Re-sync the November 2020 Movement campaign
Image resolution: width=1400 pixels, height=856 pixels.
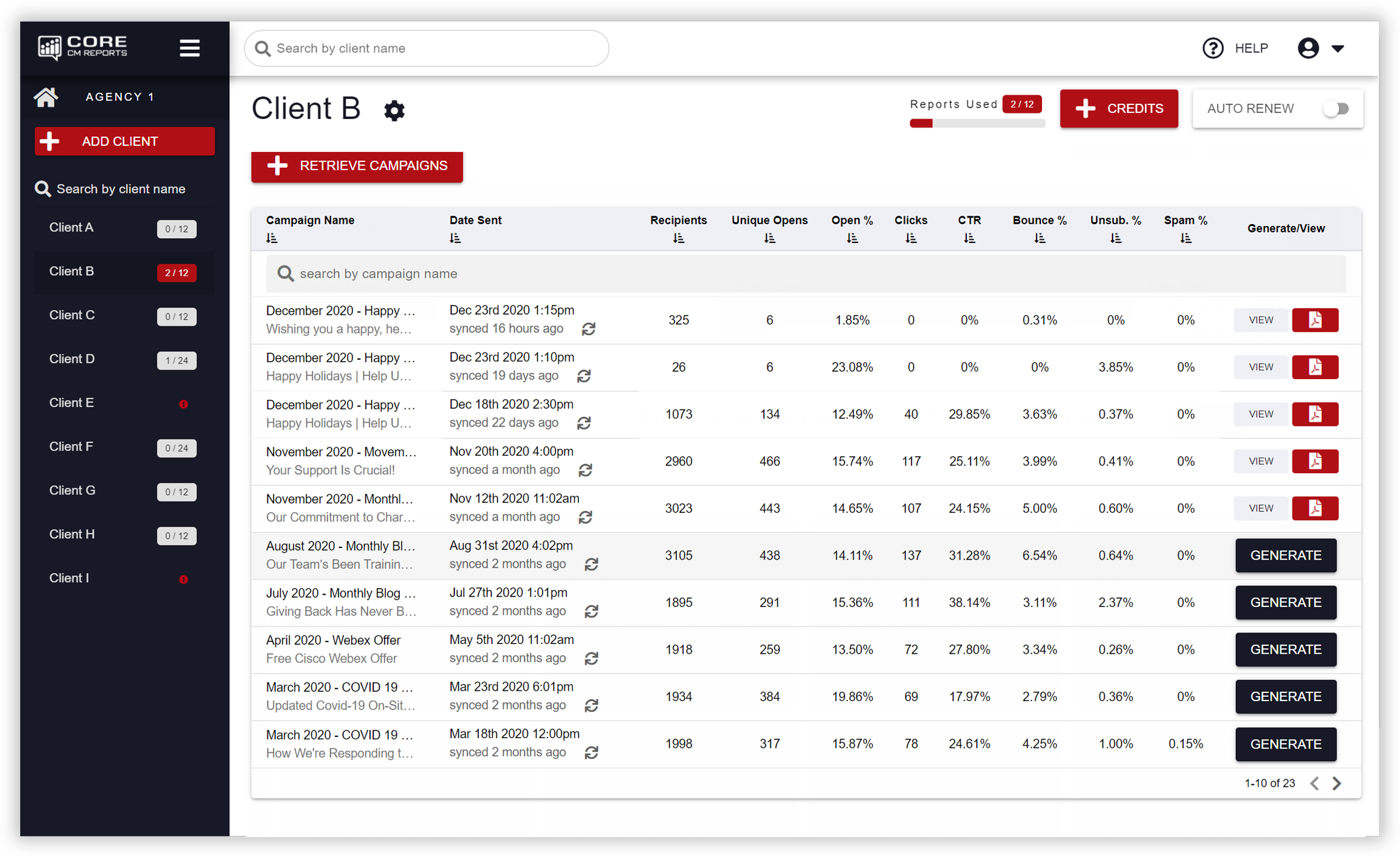tap(585, 470)
